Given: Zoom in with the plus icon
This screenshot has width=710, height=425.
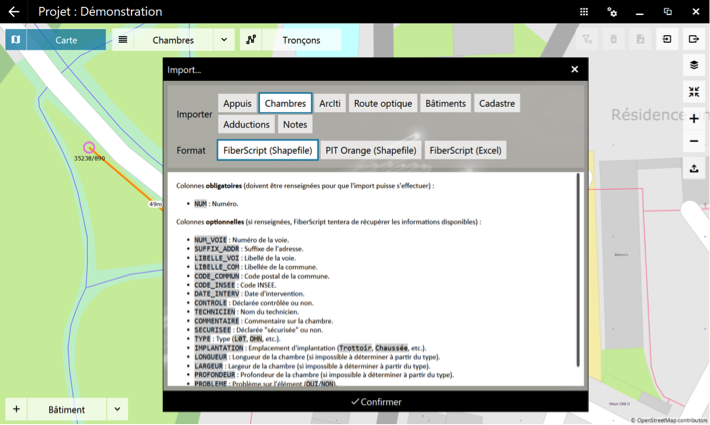Looking at the screenshot, I should (x=694, y=119).
